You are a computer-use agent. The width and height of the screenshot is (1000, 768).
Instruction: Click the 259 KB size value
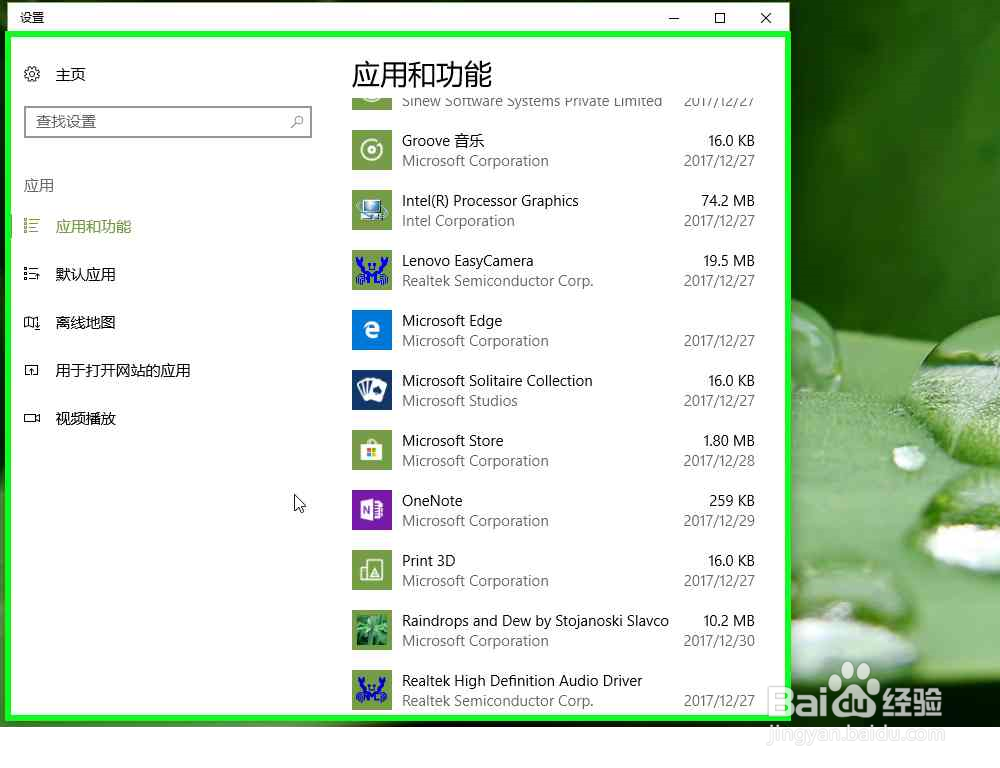tap(732, 501)
